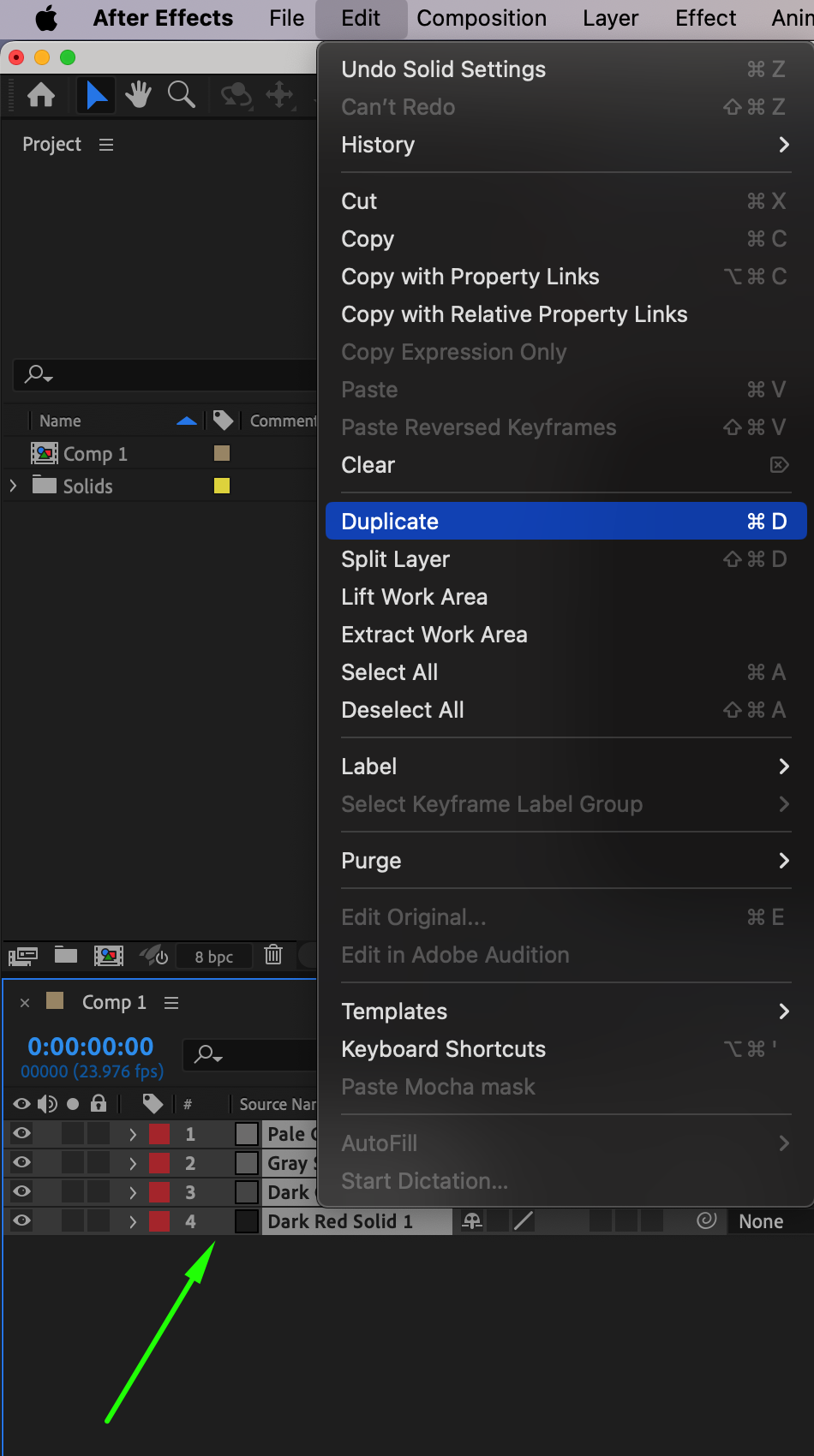Image resolution: width=814 pixels, height=1456 pixels.
Task: Click the current timecode 0:00:00:00
Action: coord(90,1047)
